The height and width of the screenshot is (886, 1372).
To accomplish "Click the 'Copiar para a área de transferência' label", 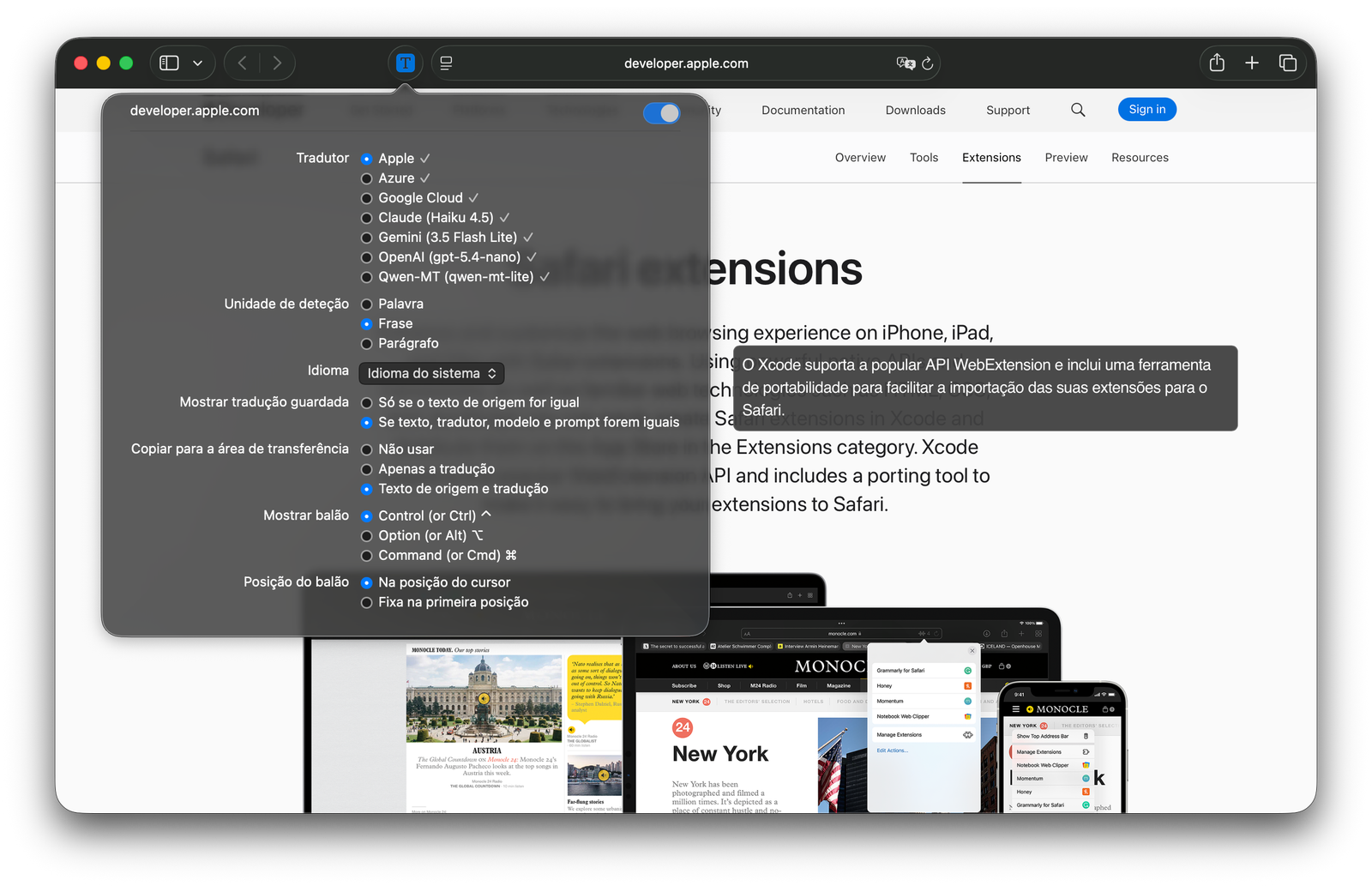I will (240, 449).
